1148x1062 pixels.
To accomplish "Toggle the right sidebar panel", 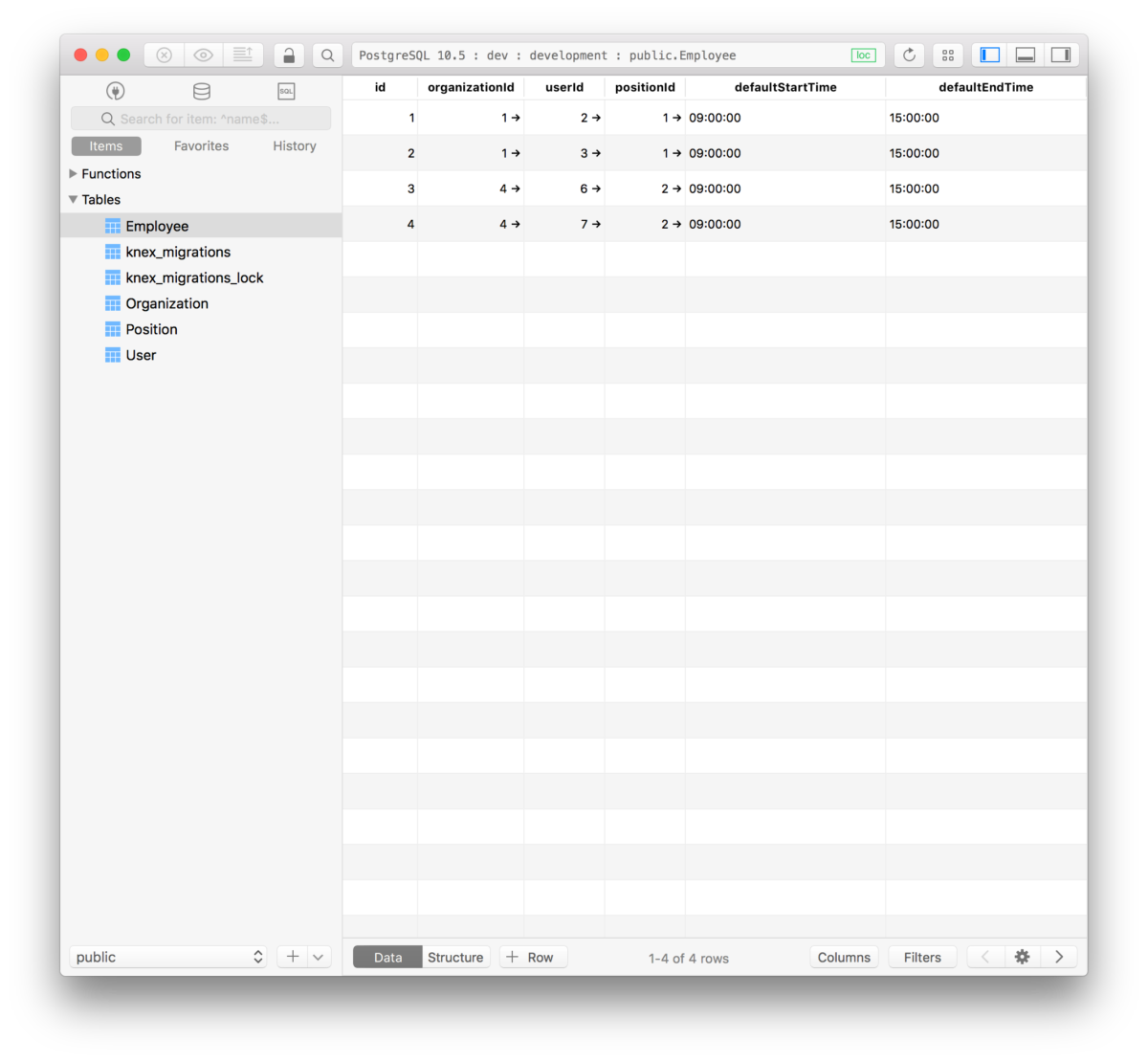I will 1061,55.
